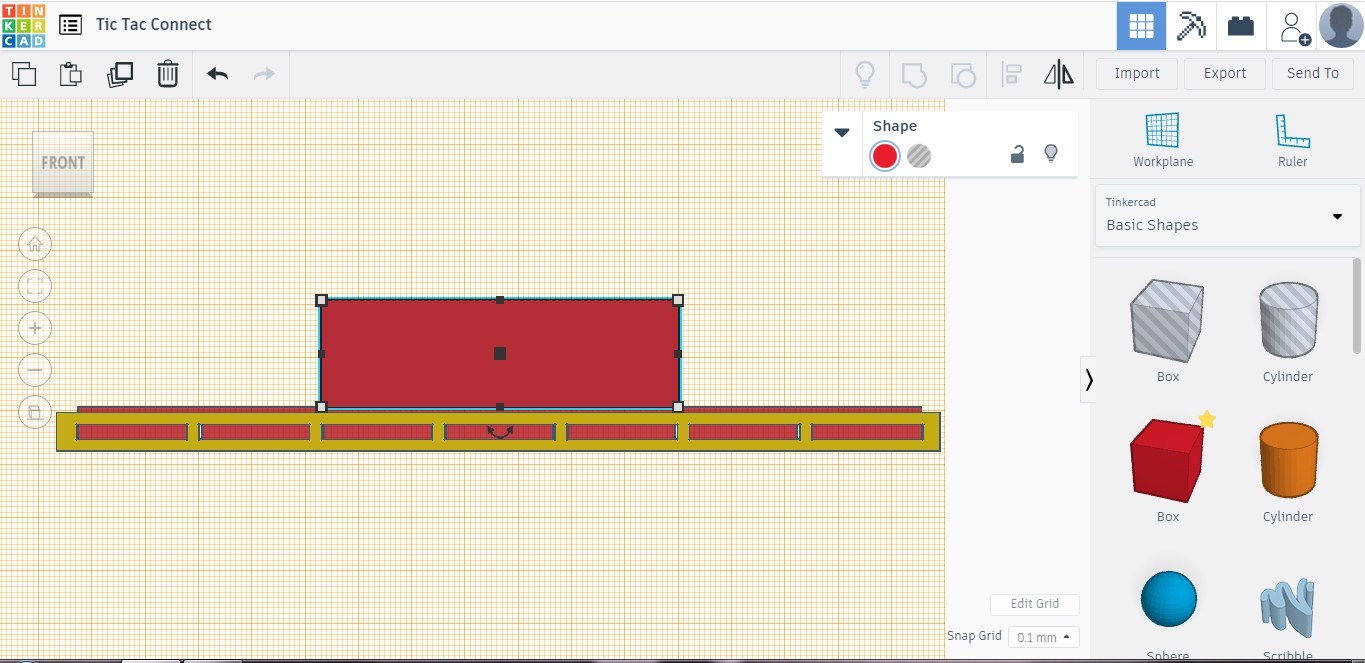The image size is (1365, 663).
Task: Click the Redo arrow
Action: click(x=264, y=74)
